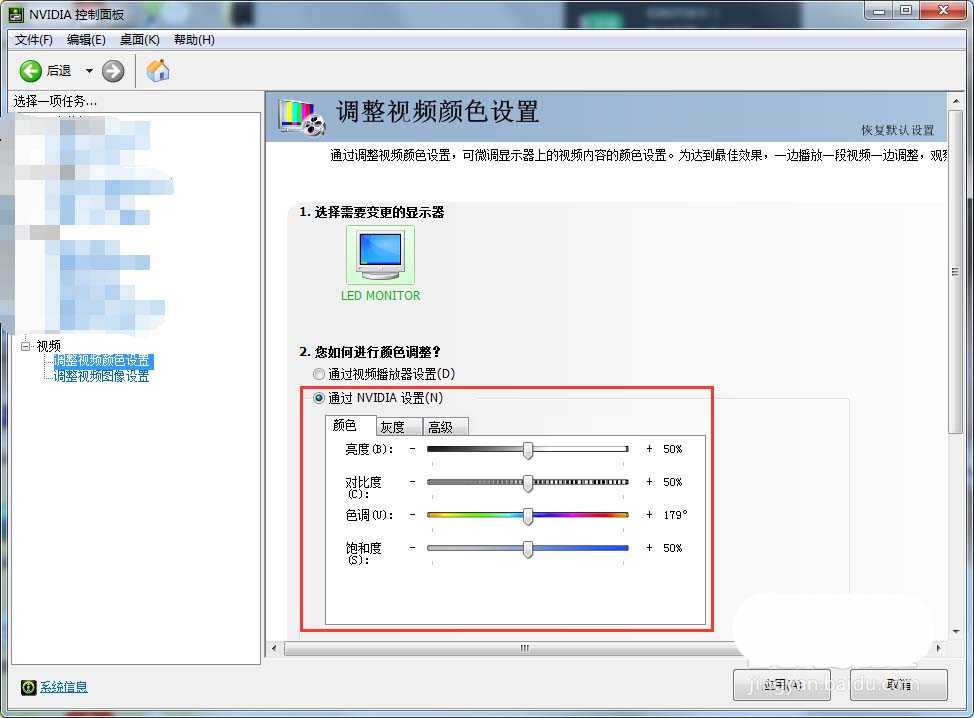Click the 恢复默认设置 link
The image size is (974, 718).
(x=899, y=131)
